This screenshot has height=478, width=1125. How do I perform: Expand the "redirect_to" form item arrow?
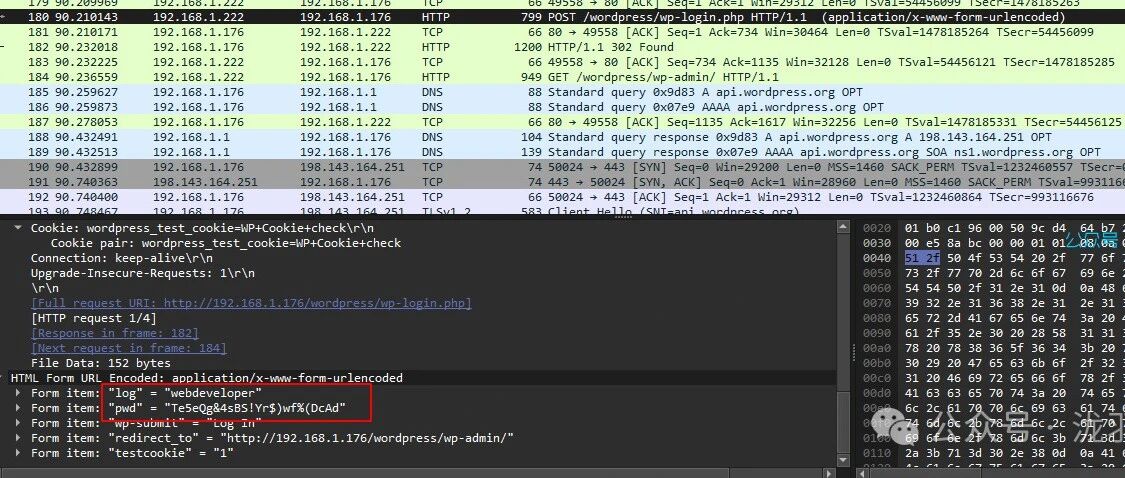(x=17, y=438)
